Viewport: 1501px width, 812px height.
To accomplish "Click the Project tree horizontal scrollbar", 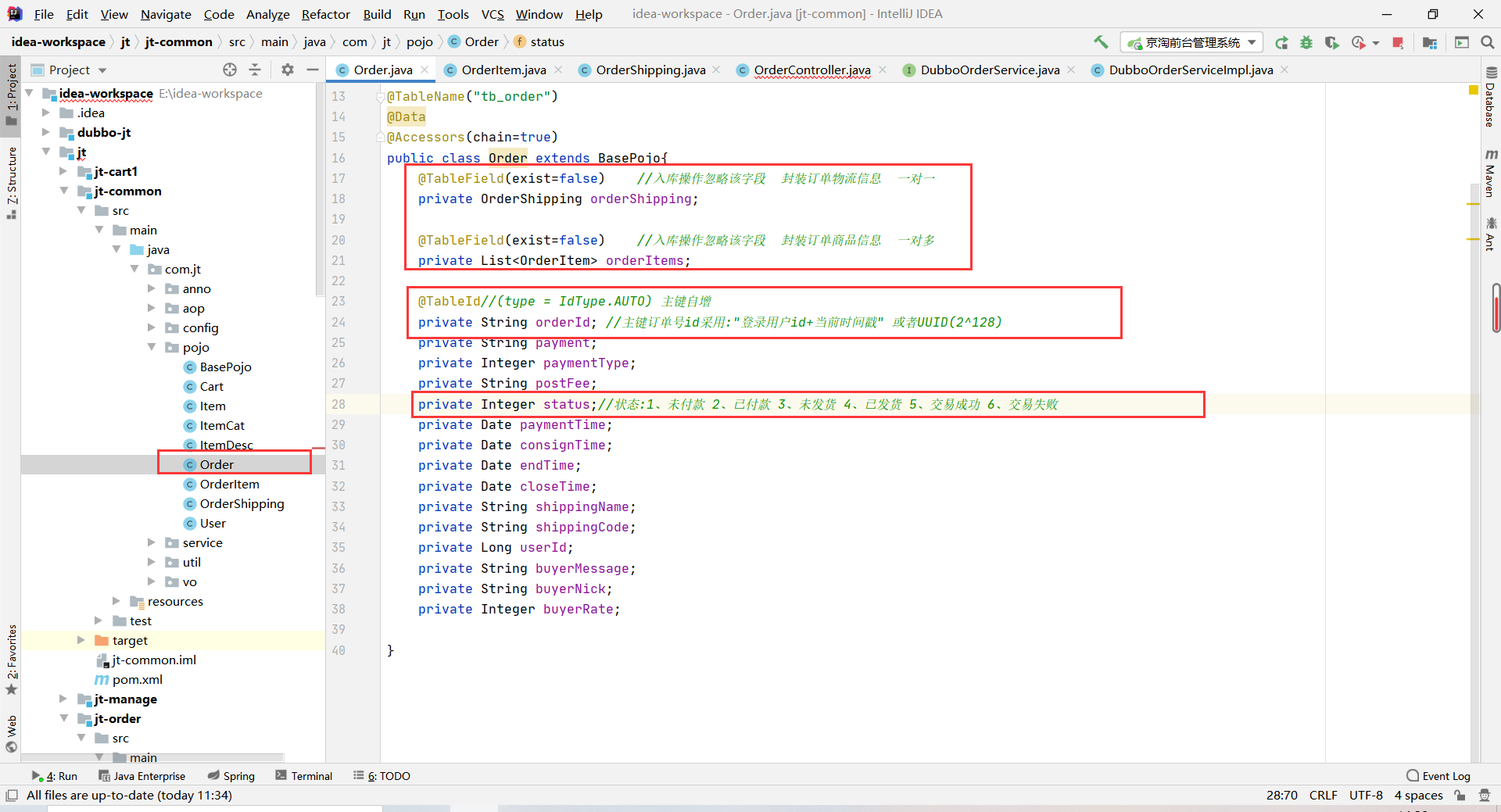I will click(152, 757).
